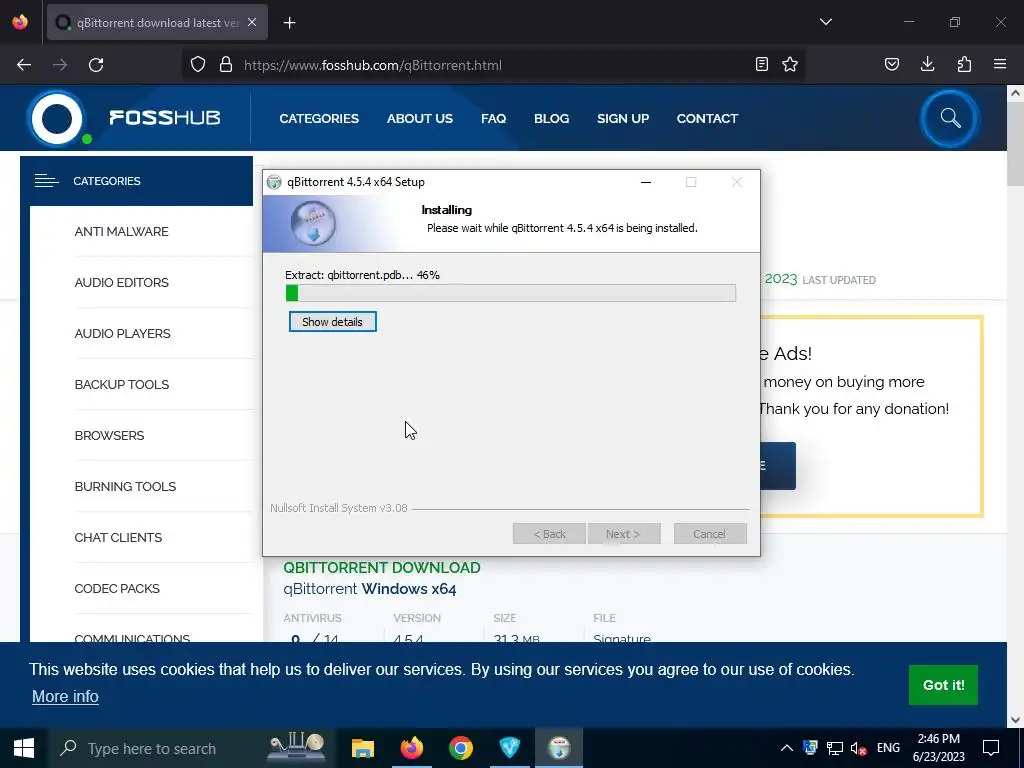Select AUDIO EDITORS category

tap(121, 283)
